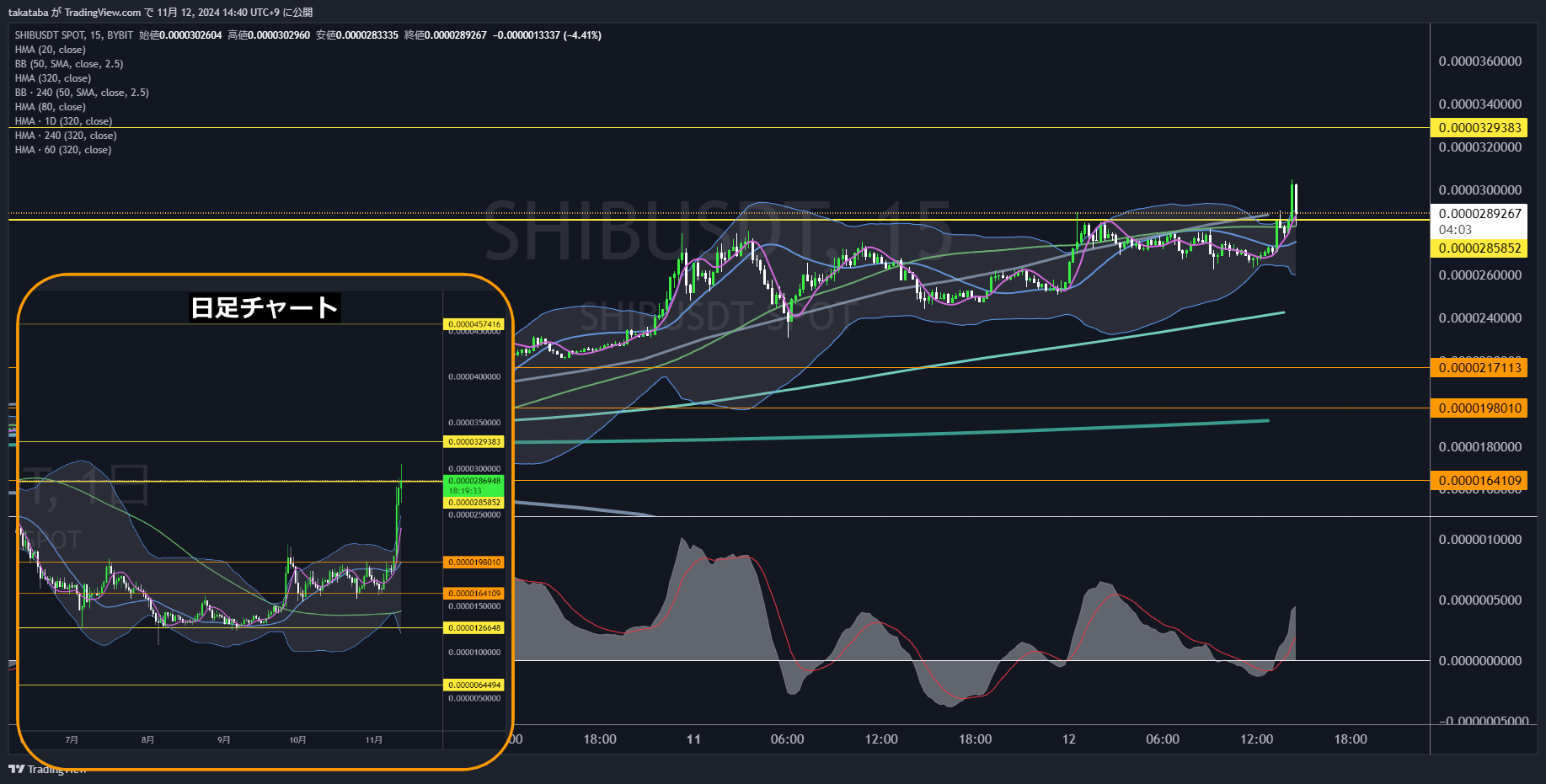Select the HMA · 1D (320, close) legend
The image size is (1546, 784).
point(63,121)
